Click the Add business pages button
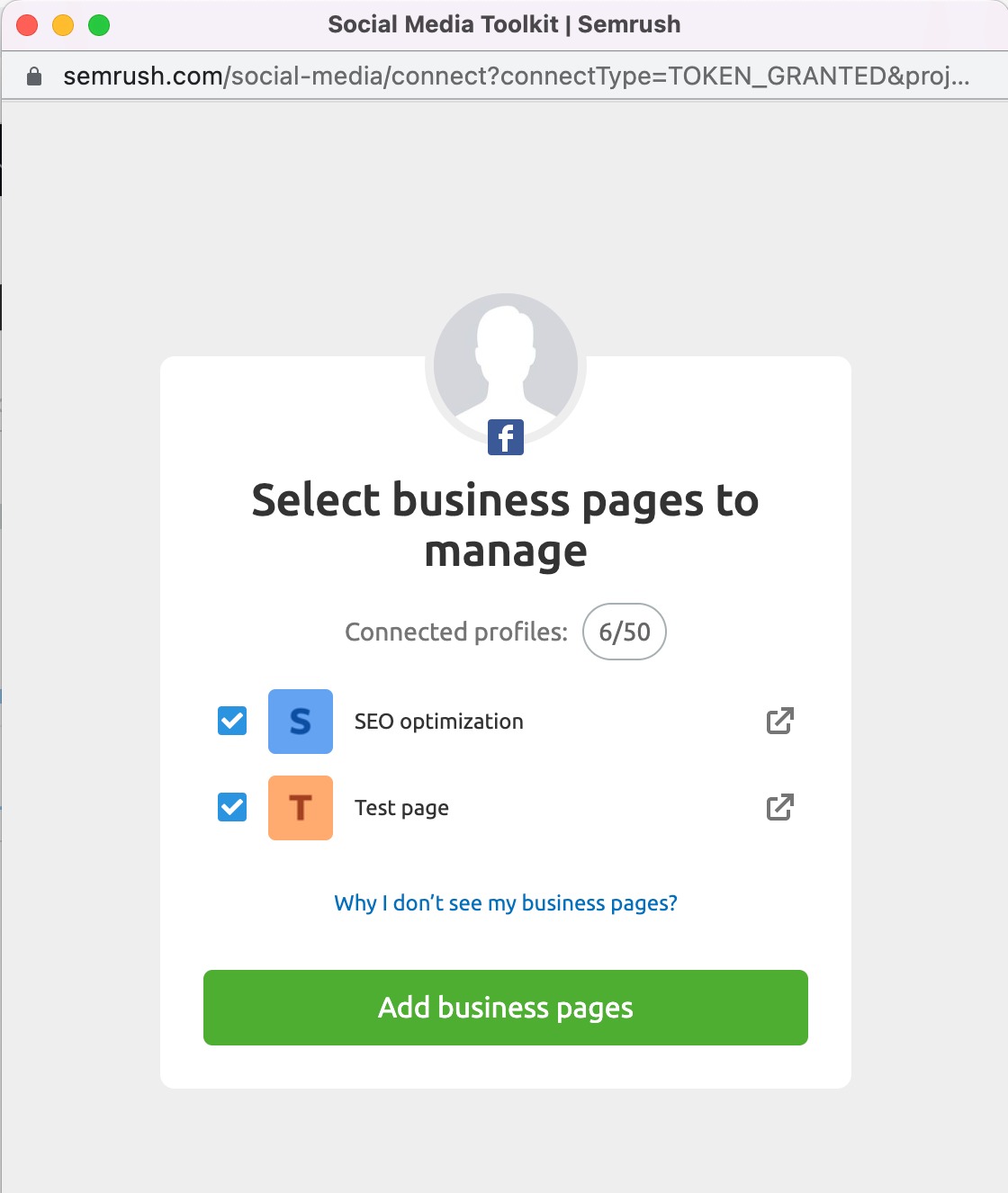Image resolution: width=1008 pixels, height=1193 pixels. pyautogui.click(x=504, y=1008)
